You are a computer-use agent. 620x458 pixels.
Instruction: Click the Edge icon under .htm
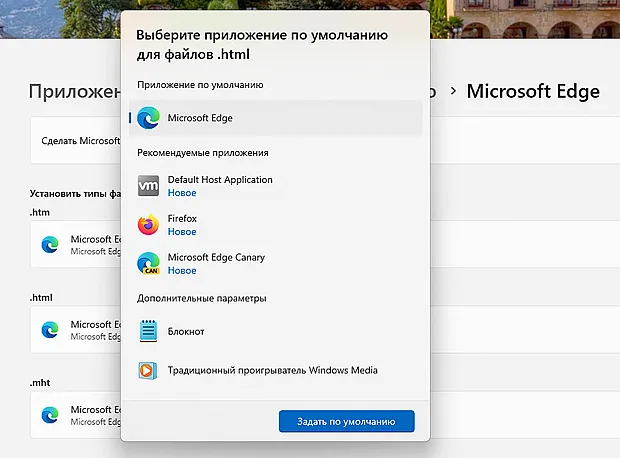[50, 244]
